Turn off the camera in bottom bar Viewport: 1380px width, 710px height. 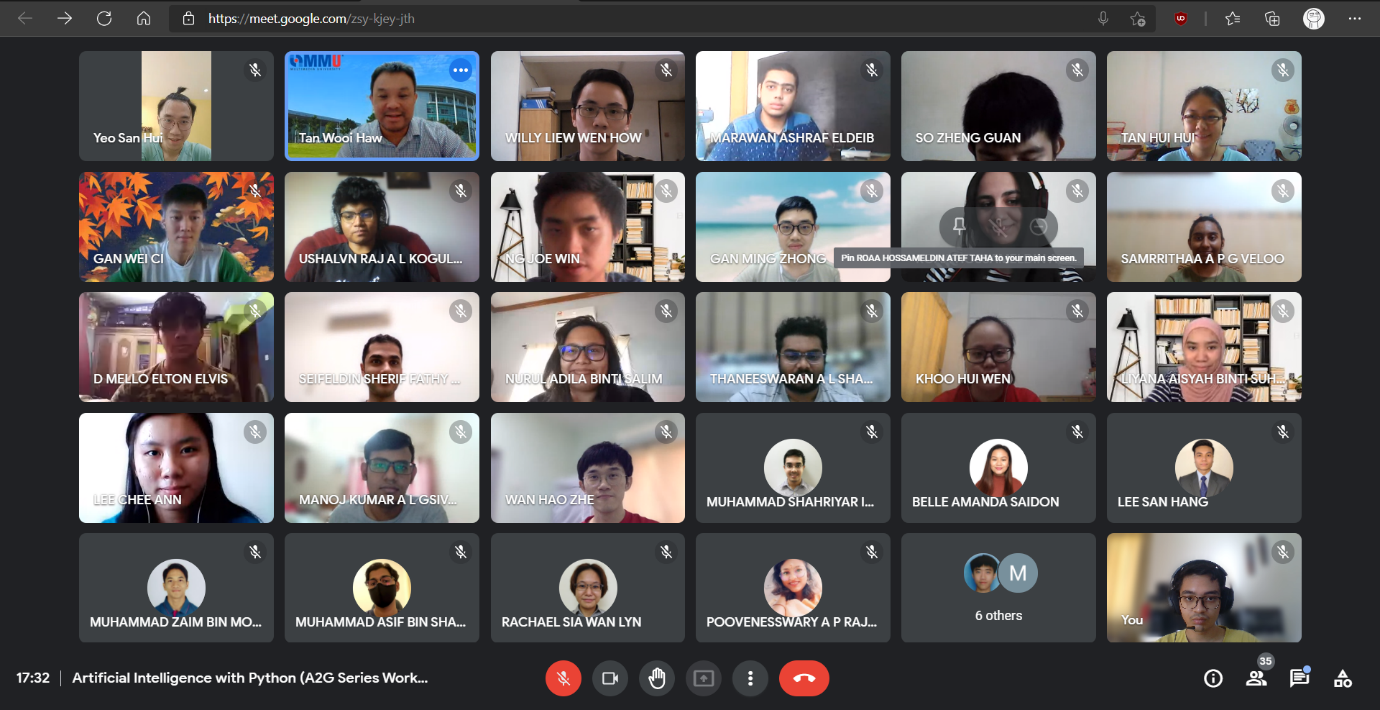610,678
